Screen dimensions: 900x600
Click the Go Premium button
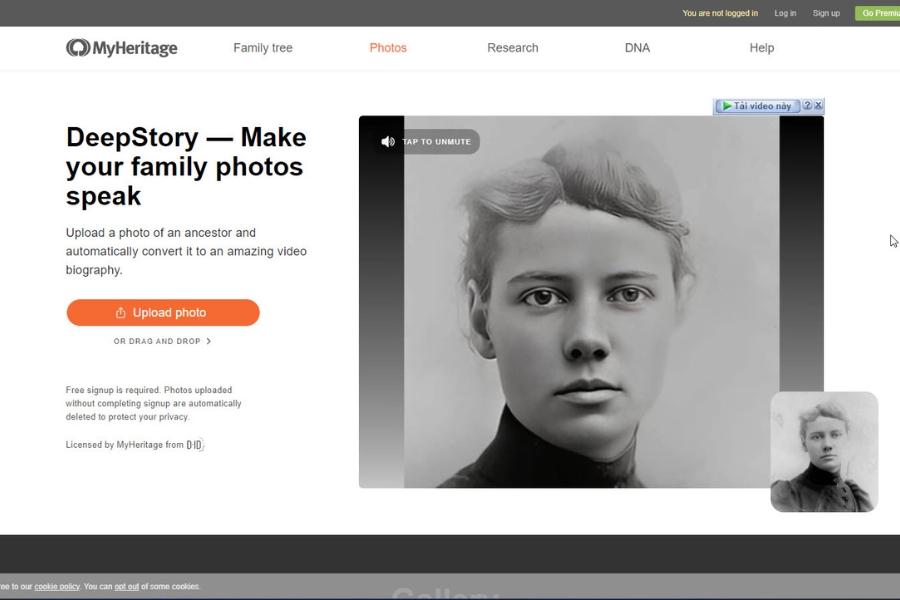coord(879,13)
